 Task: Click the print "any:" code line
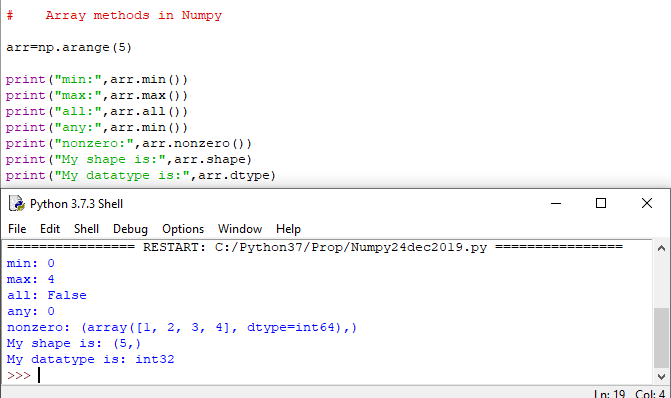coord(97,128)
